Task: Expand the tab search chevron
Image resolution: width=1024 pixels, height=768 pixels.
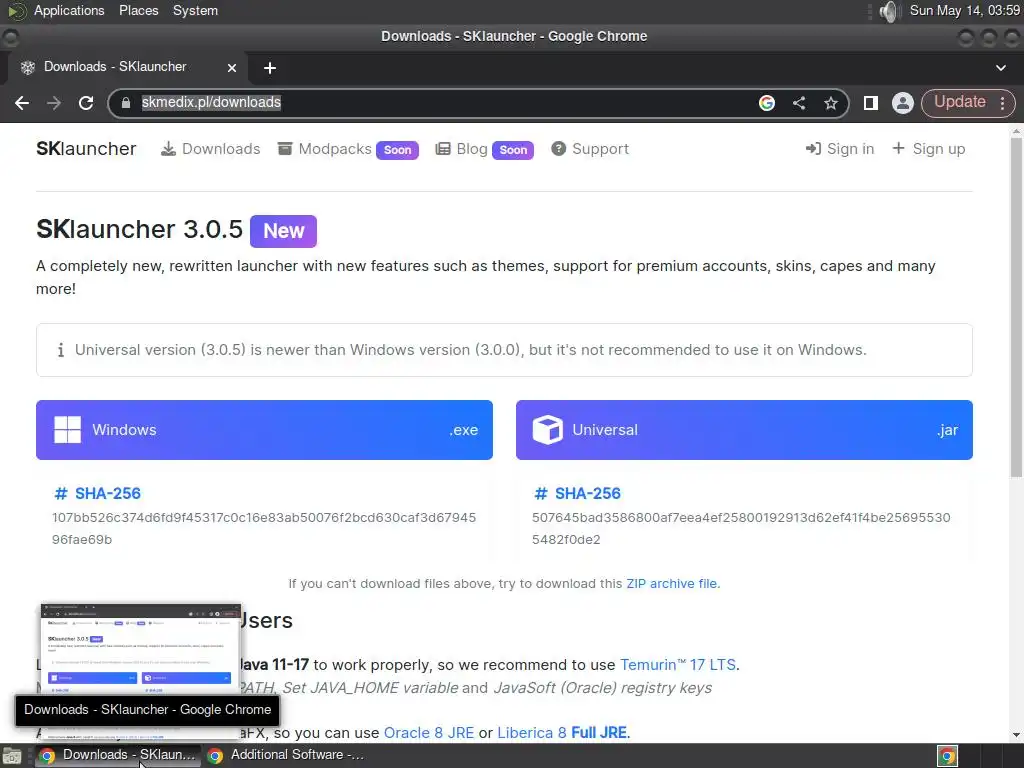Action: click(x=1000, y=68)
